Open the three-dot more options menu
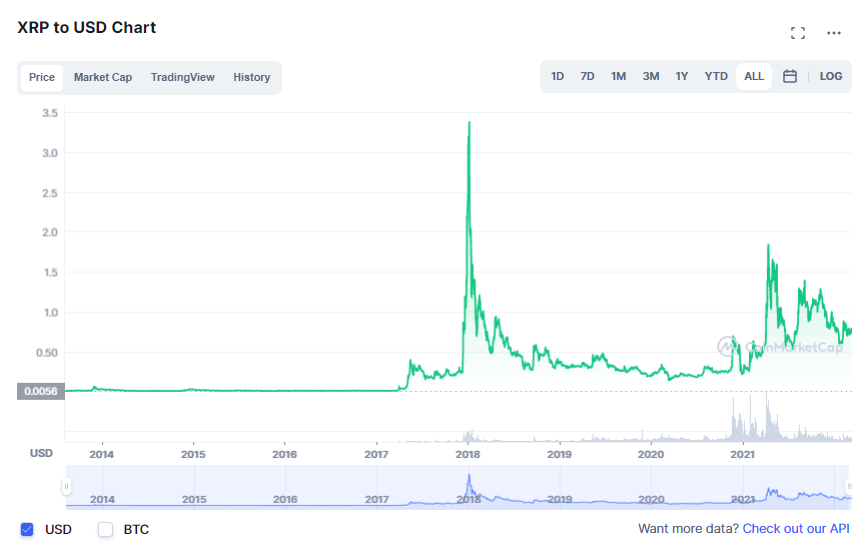The width and height of the screenshot is (863, 557). point(834,33)
